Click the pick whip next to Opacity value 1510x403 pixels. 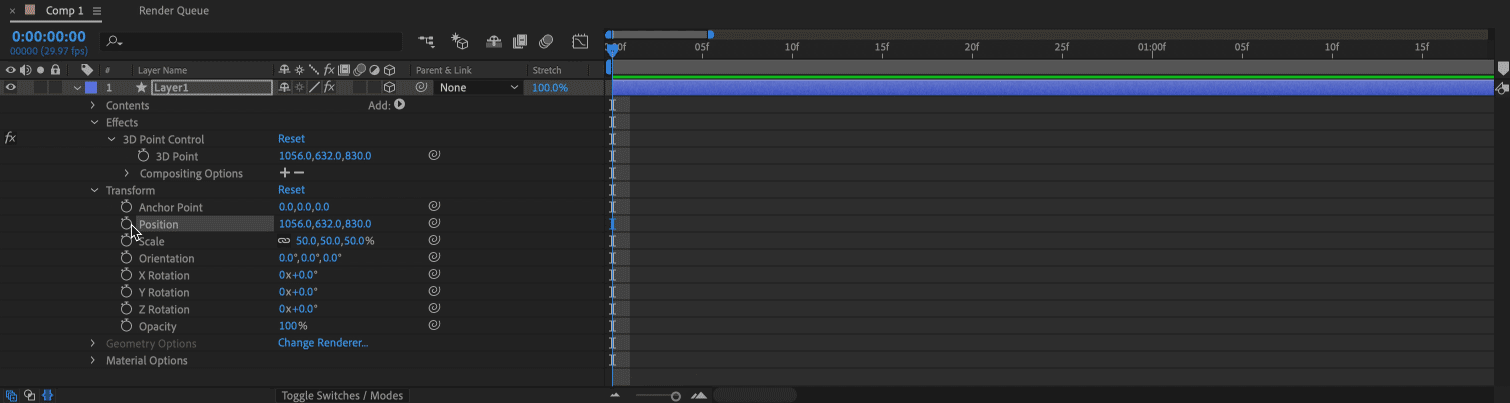coord(434,325)
